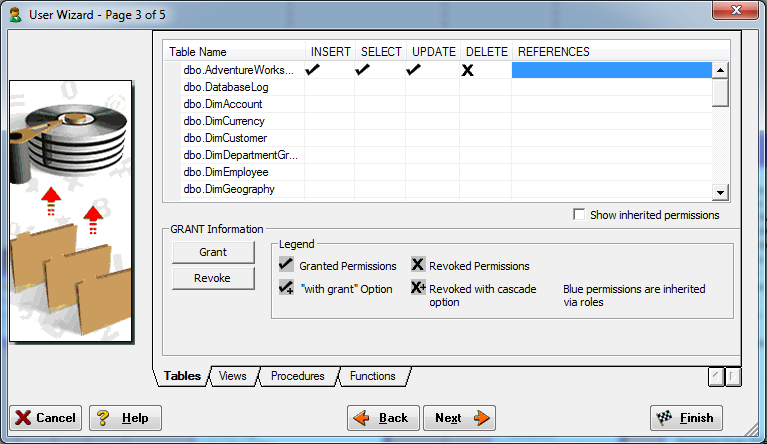Click the UPDATE cell for dbo.DimCustomer
The width and height of the screenshot is (767, 444).
pos(433,138)
